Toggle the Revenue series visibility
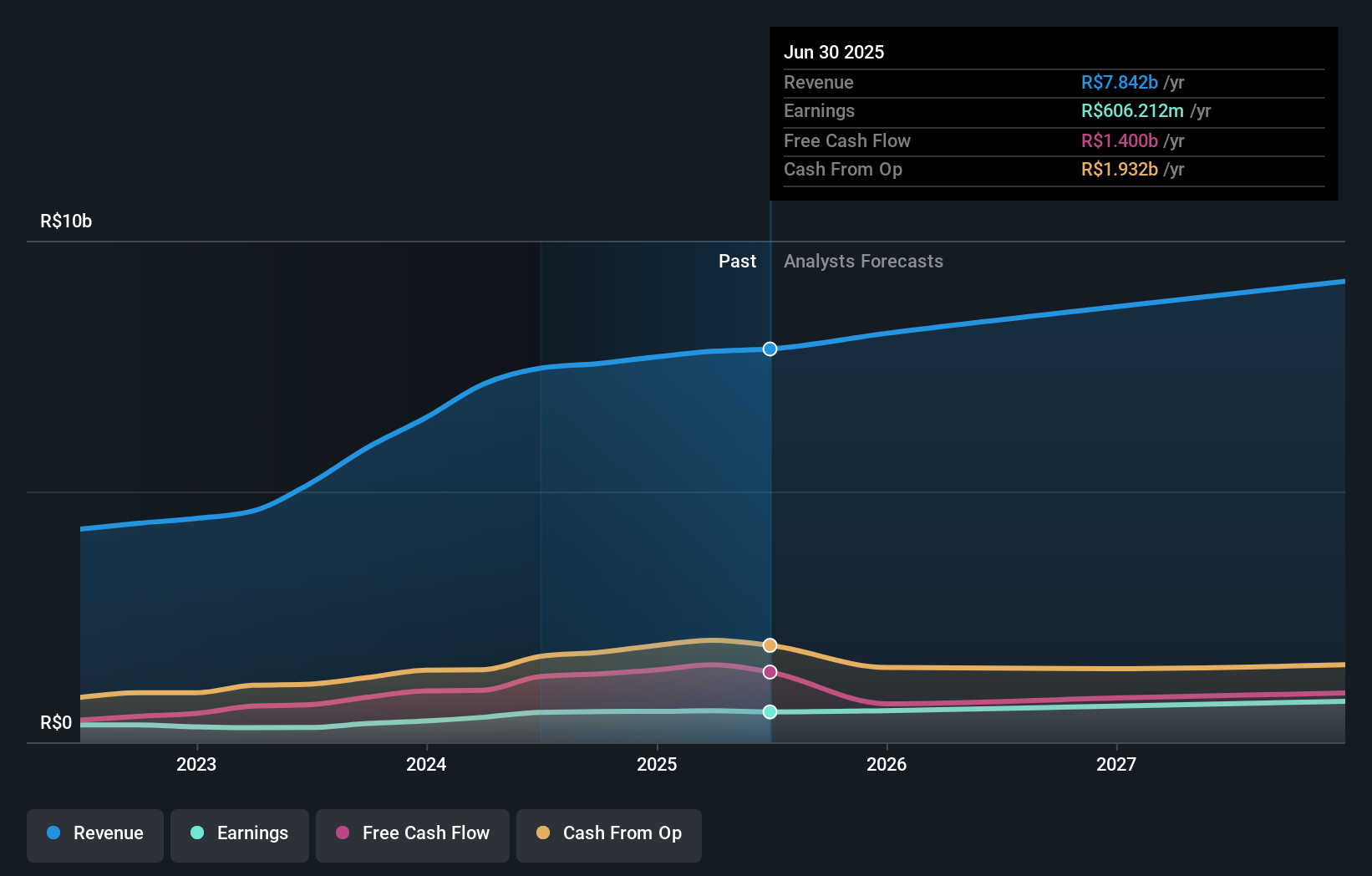 pyautogui.click(x=94, y=835)
